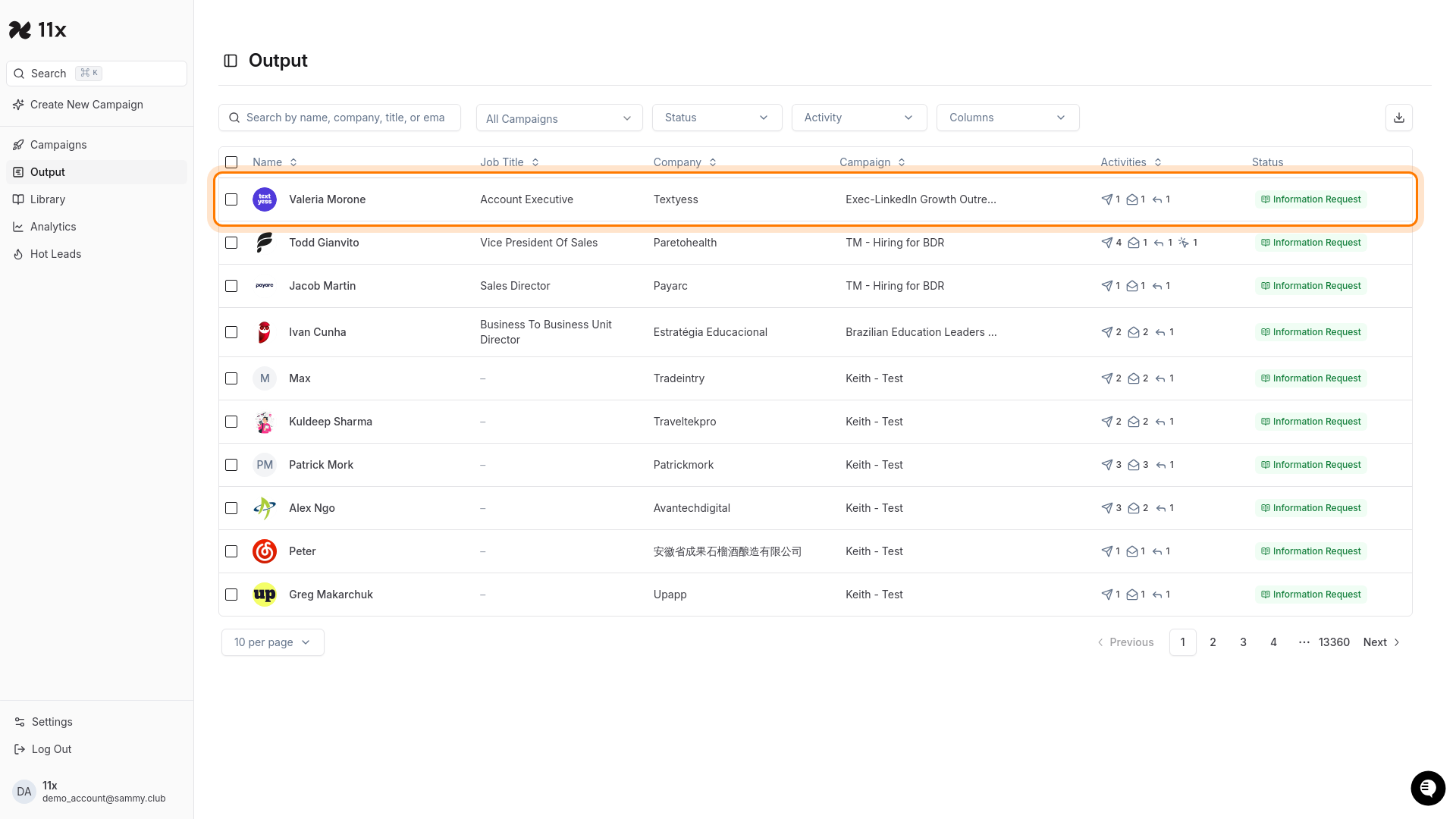The height and width of the screenshot is (819, 1456).
Task: Open the chat support bubble icon
Action: click(1428, 789)
